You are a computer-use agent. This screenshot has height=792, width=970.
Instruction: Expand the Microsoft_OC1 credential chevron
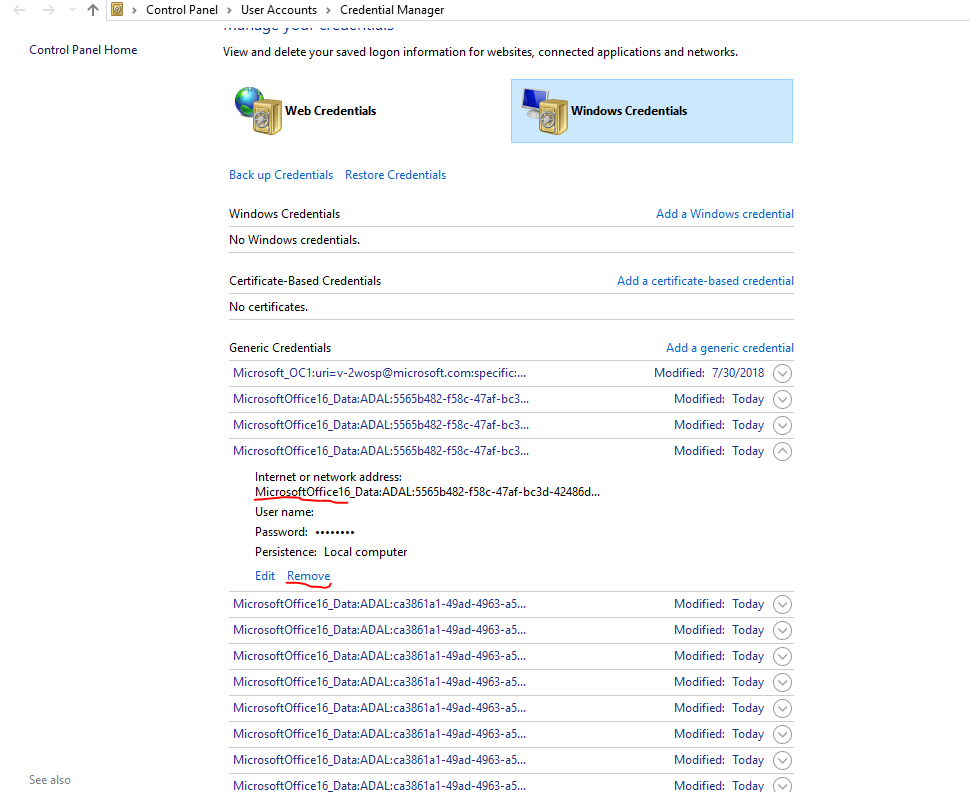[x=783, y=373]
